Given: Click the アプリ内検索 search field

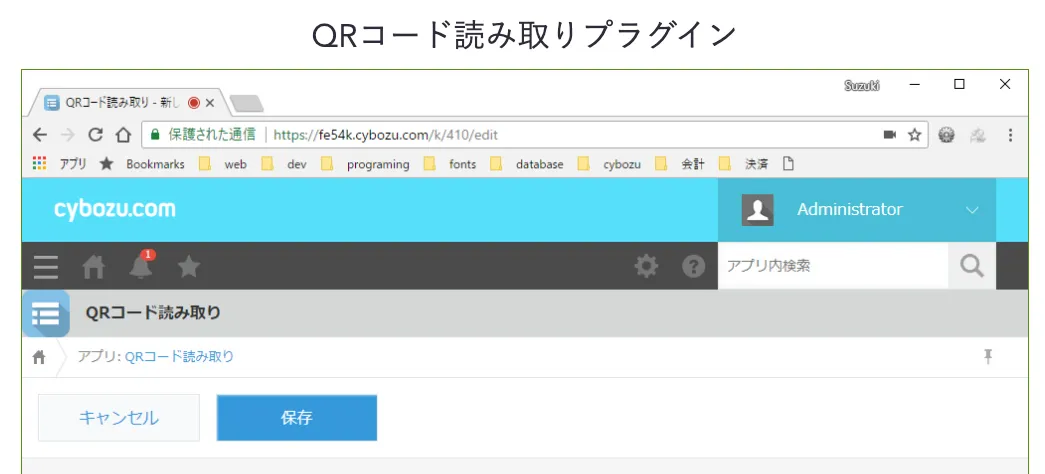Looking at the screenshot, I should (x=832, y=266).
